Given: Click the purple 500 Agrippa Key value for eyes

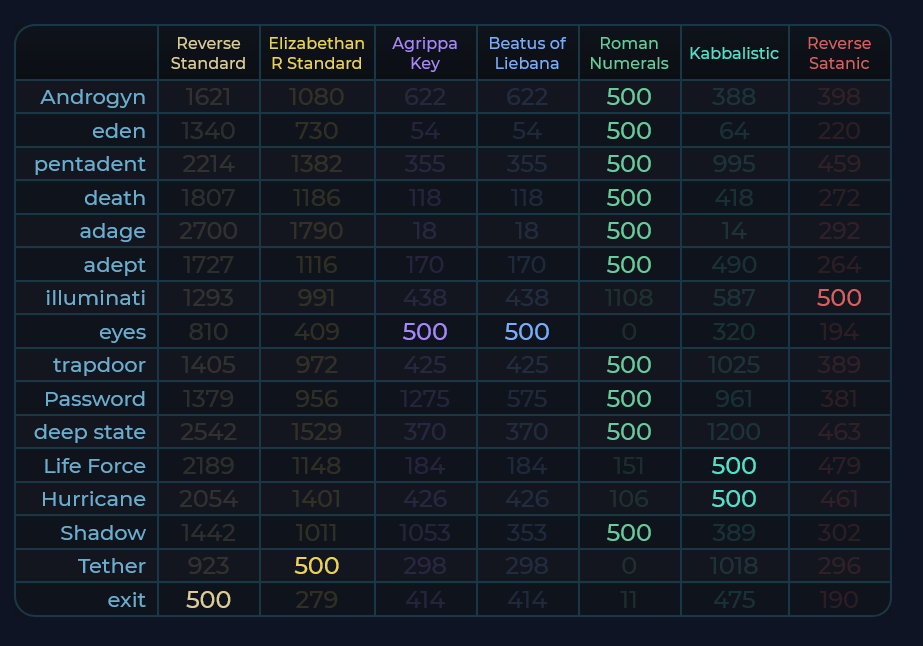Looking at the screenshot, I should [x=425, y=332].
